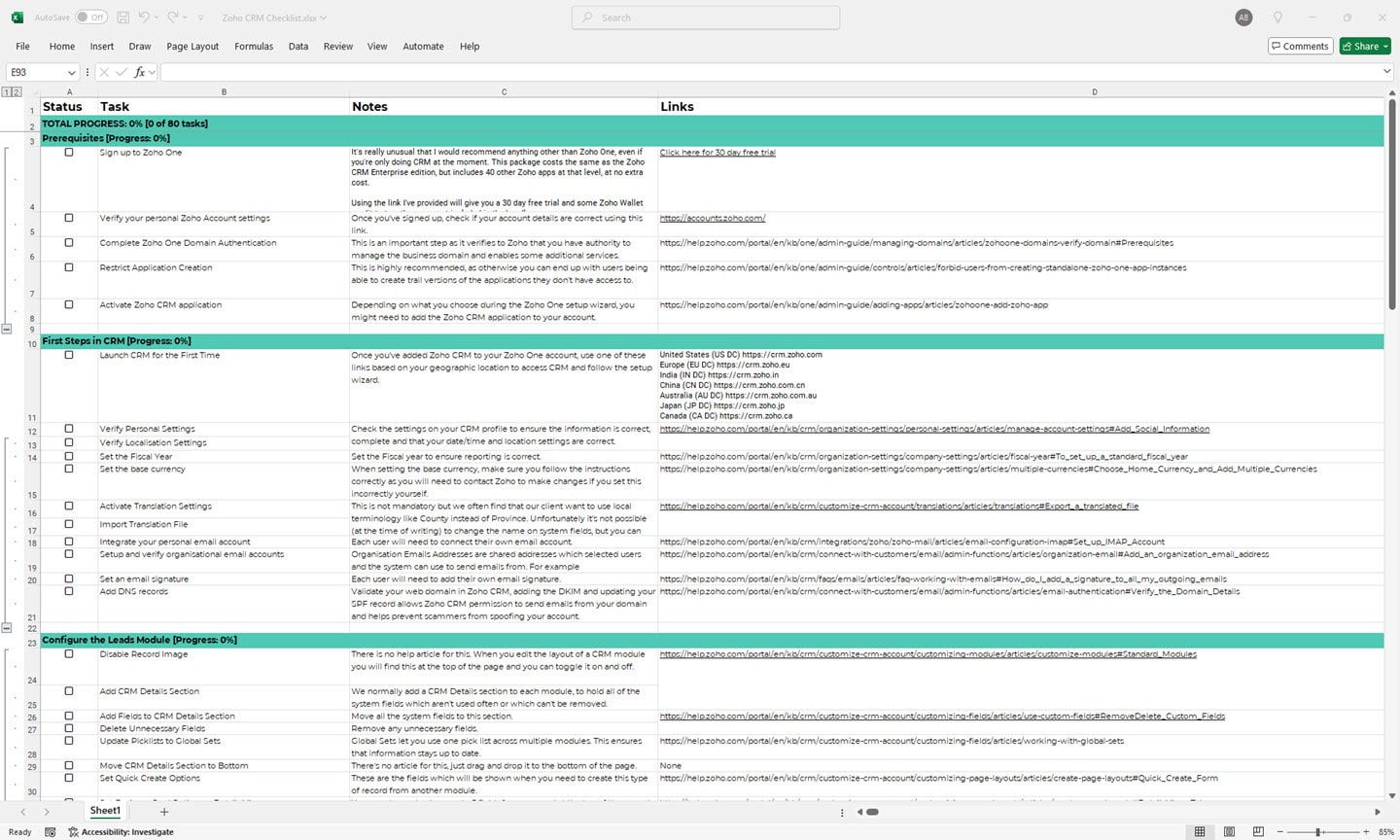1400x840 pixels.
Task: Switch to Page Break Preview via status bar icon
Action: (x=1257, y=831)
